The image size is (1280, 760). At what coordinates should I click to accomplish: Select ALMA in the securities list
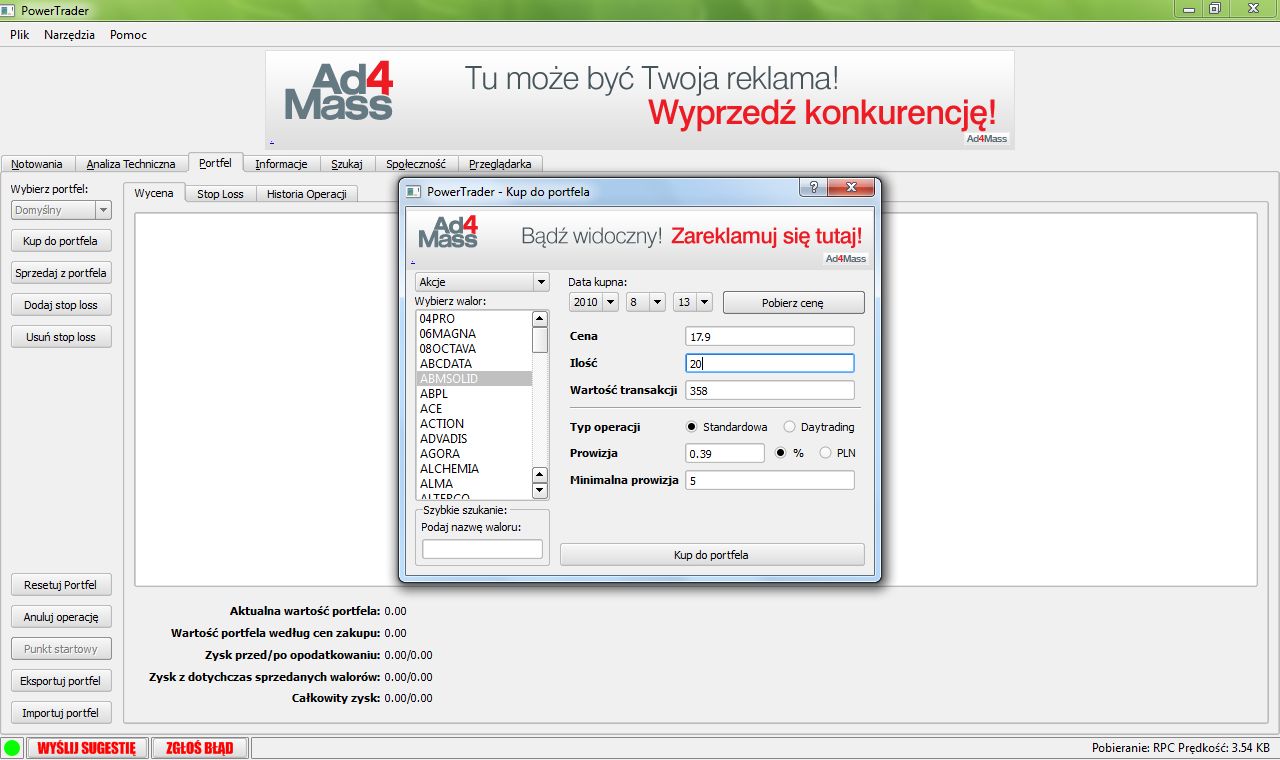[x=474, y=484]
